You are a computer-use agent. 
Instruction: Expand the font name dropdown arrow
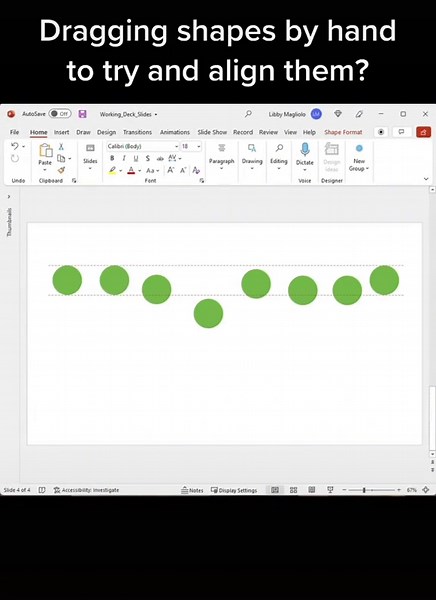tap(176, 147)
